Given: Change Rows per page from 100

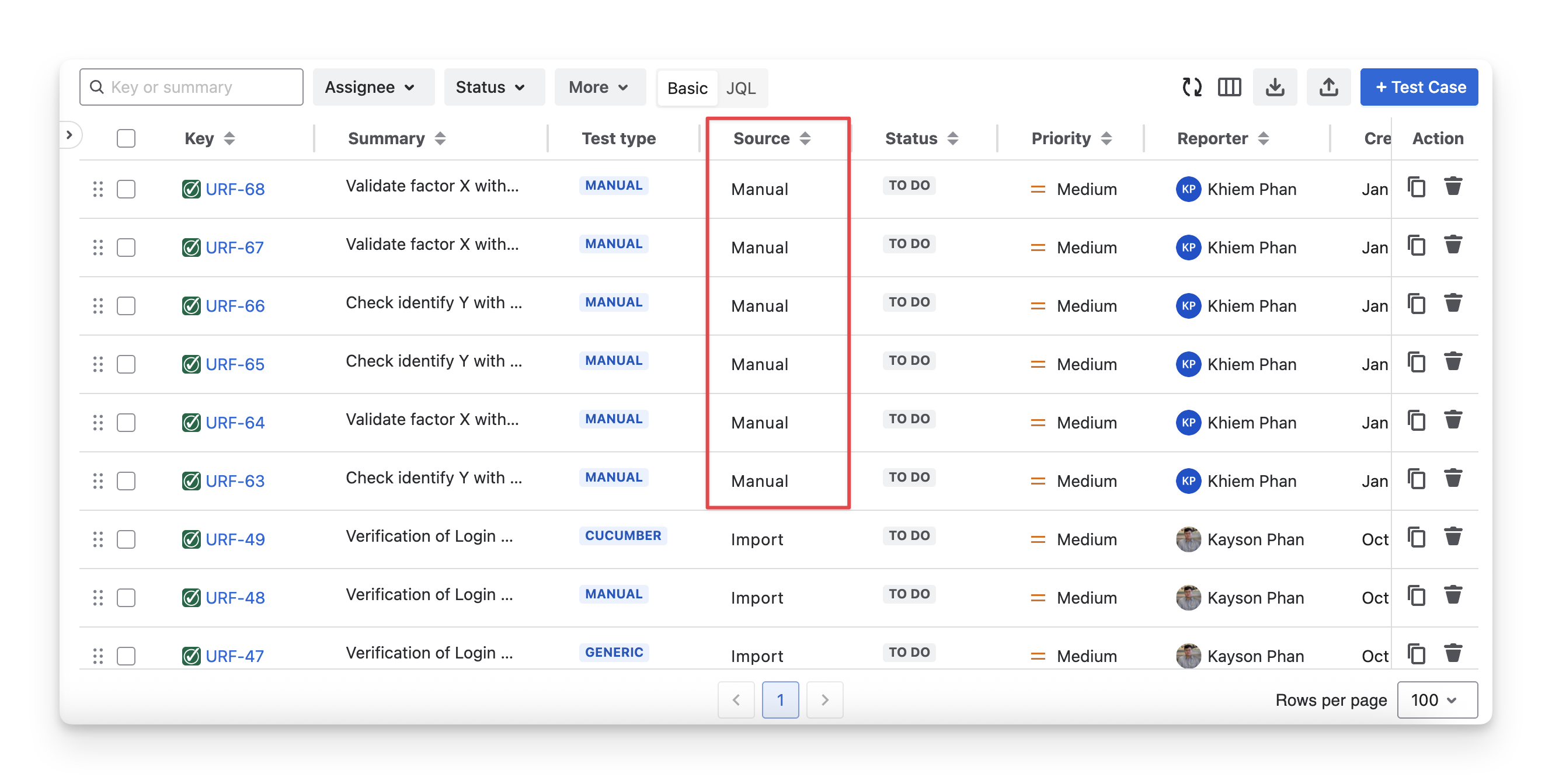Looking at the screenshot, I should tap(1436, 700).
